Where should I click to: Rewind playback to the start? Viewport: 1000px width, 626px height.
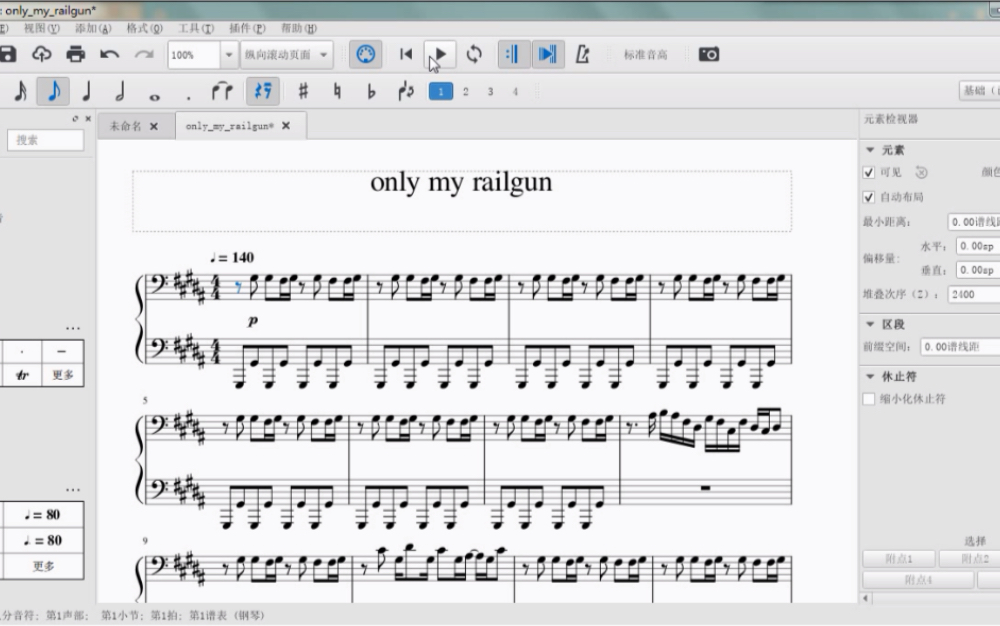point(406,54)
